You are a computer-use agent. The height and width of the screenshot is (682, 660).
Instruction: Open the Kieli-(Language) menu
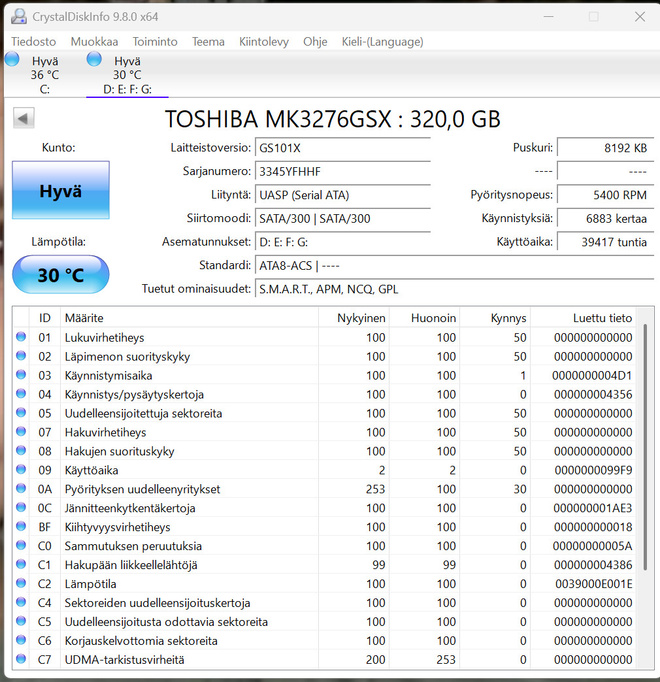tap(382, 42)
